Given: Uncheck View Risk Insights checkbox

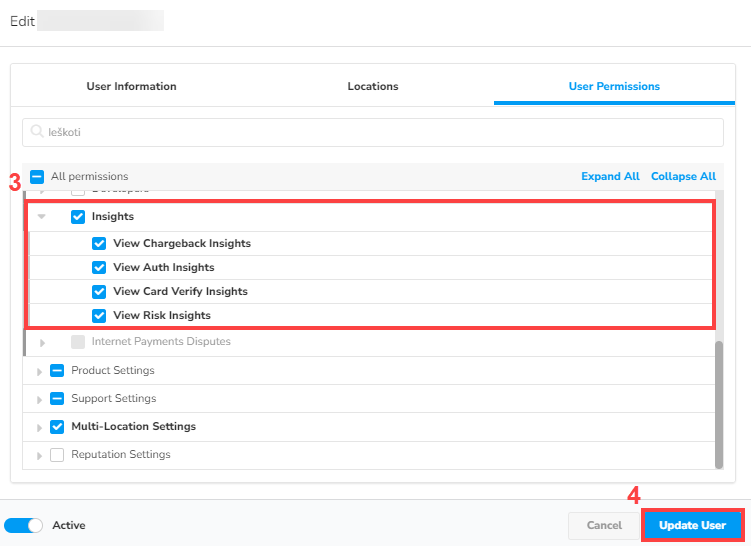Looking at the screenshot, I should [99, 315].
